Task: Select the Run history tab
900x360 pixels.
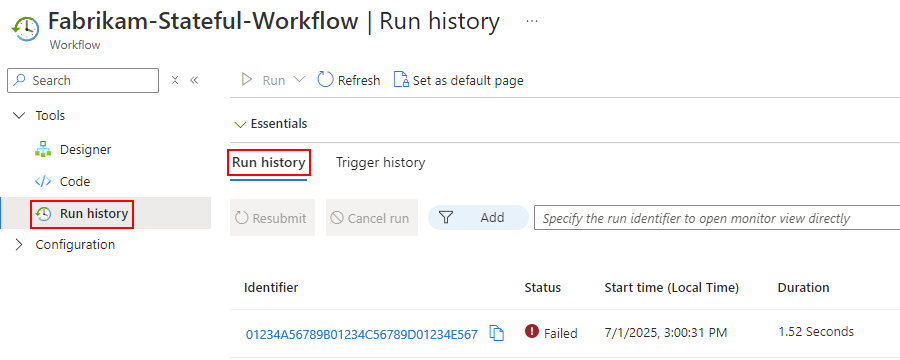Action: (269, 163)
